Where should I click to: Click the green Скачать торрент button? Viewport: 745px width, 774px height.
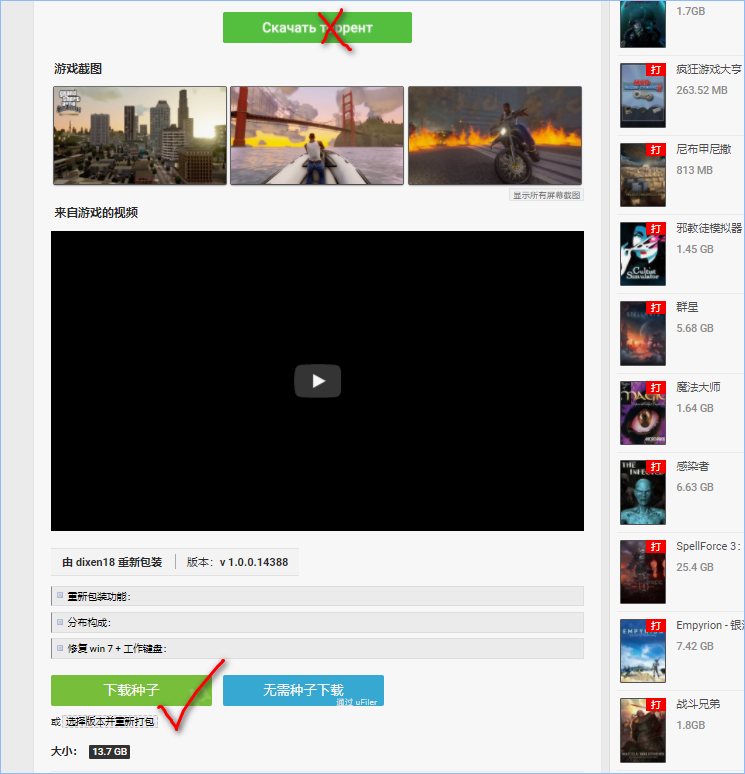click(317, 28)
